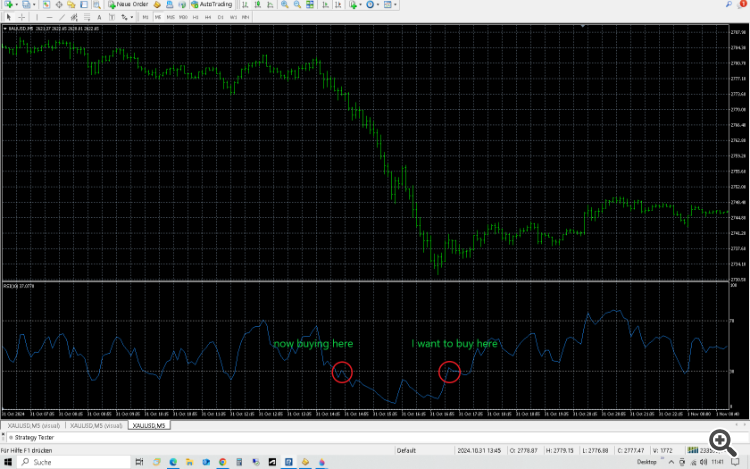Viewport: 750px width, 469px height.
Task: Open the Windows Start menu
Action: click(8, 462)
